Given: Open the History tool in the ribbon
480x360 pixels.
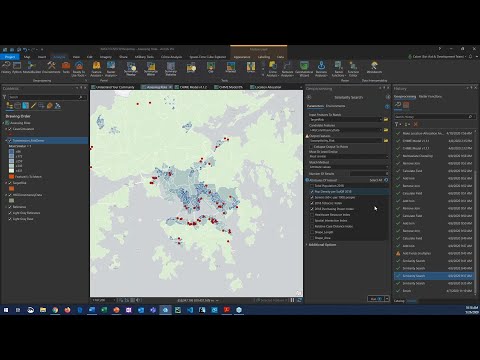Looking at the screenshot, I should 6,67.
